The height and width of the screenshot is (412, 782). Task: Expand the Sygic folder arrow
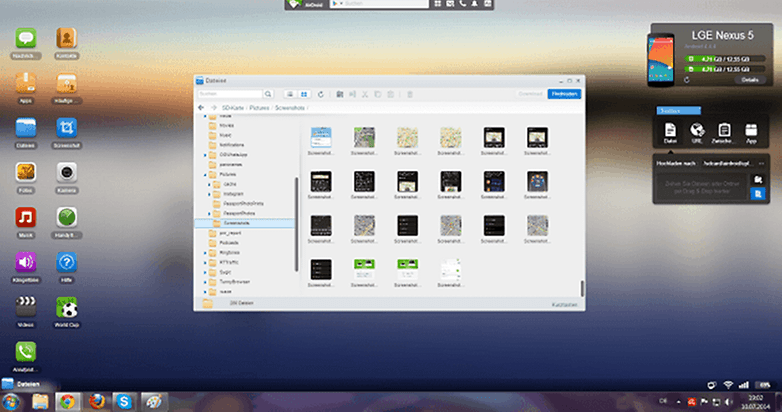click(x=205, y=272)
